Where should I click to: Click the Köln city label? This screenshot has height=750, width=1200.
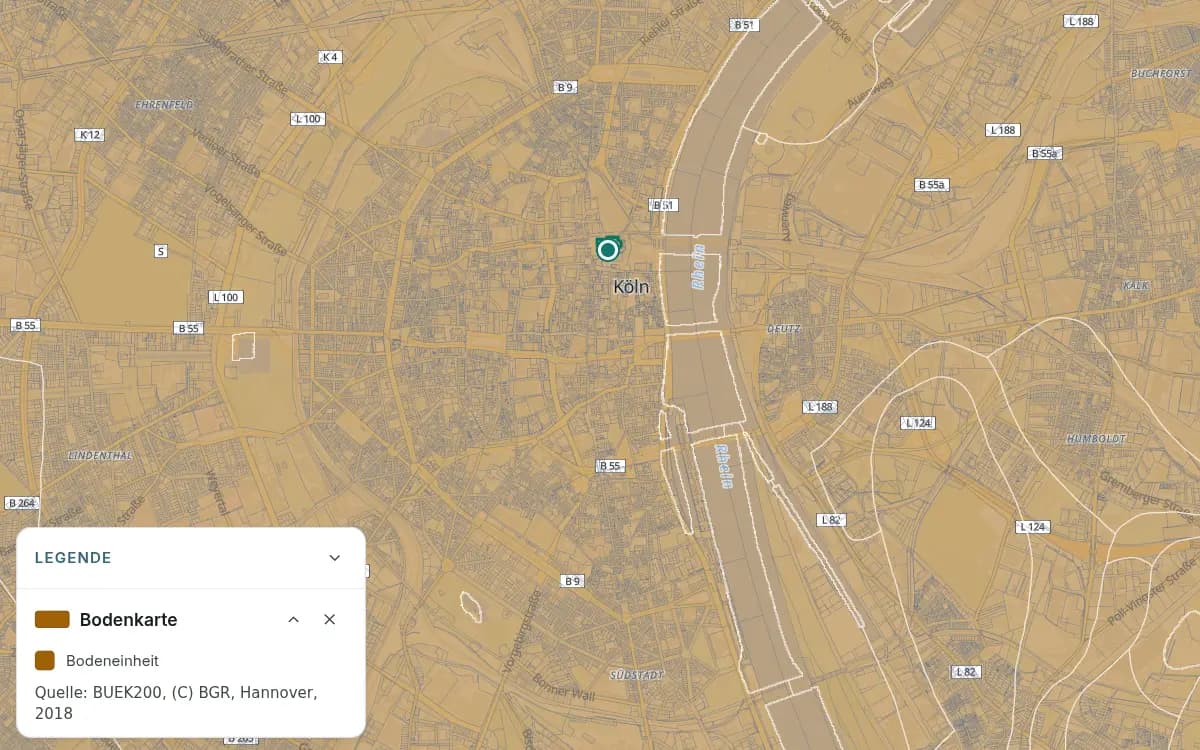tap(631, 287)
